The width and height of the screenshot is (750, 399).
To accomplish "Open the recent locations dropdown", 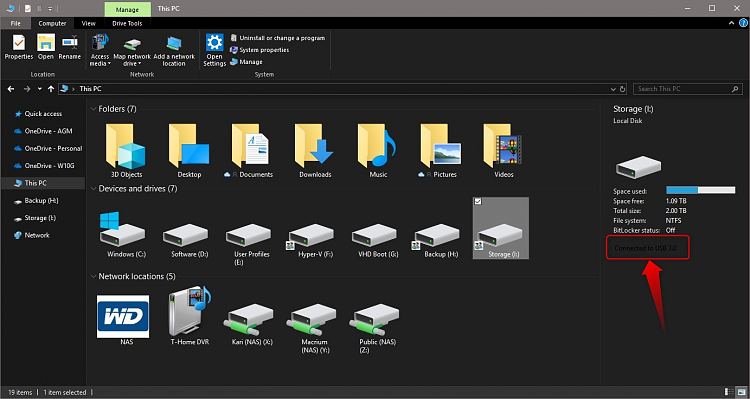I will coord(39,89).
